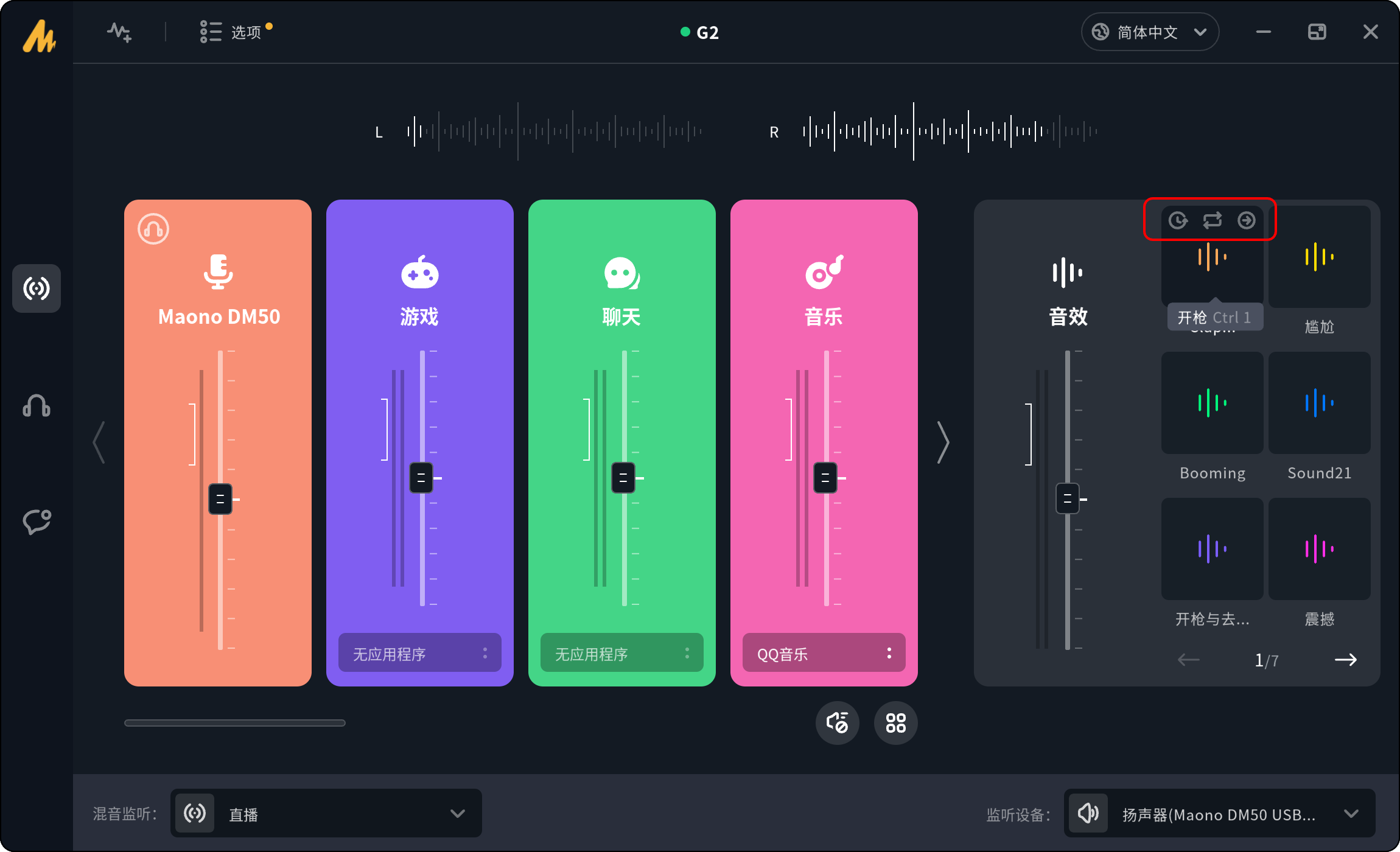The width and height of the screenshot is (1400, 852).
Task: Click the waveform add icon in top bar
Action: (x=119, y=32)
